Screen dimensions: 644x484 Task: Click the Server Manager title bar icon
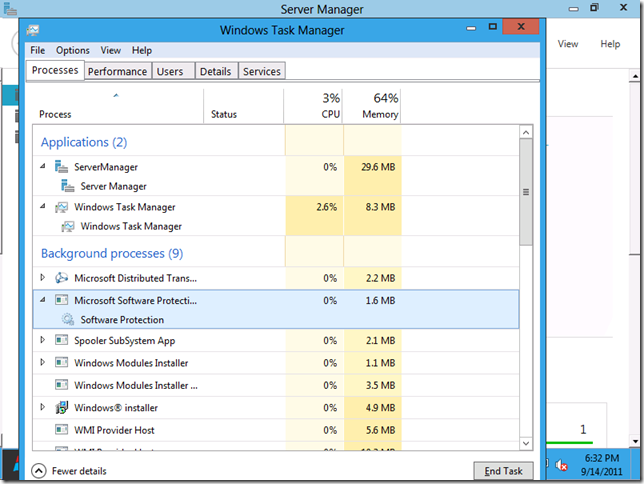point(10,9)
